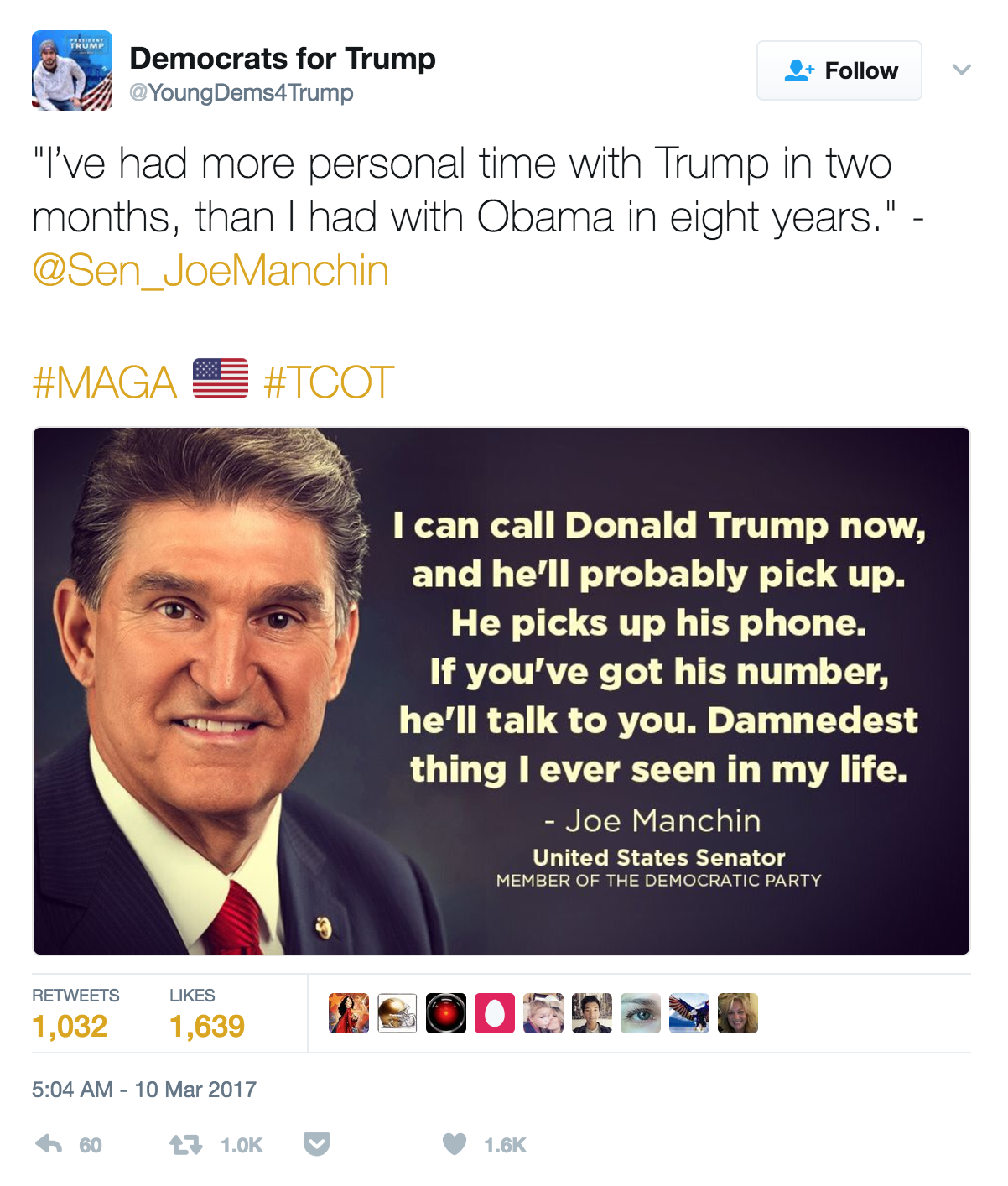The width and height of the screenshot is (1008, 1186).
Task: View the 1,032 retweets list
Action: 70,1026
